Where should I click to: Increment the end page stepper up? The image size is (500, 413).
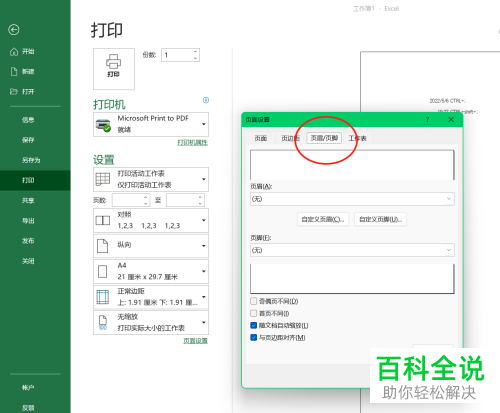pyautogui.click(x=200, y=197)
